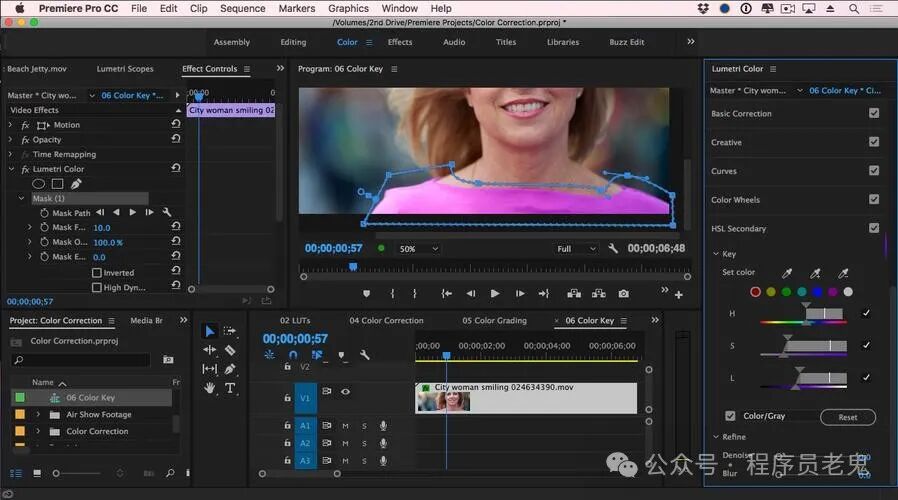Viewport: 898px width, 500px height.
Task: Select the green color swatch in Key
Action: (786, 292)
